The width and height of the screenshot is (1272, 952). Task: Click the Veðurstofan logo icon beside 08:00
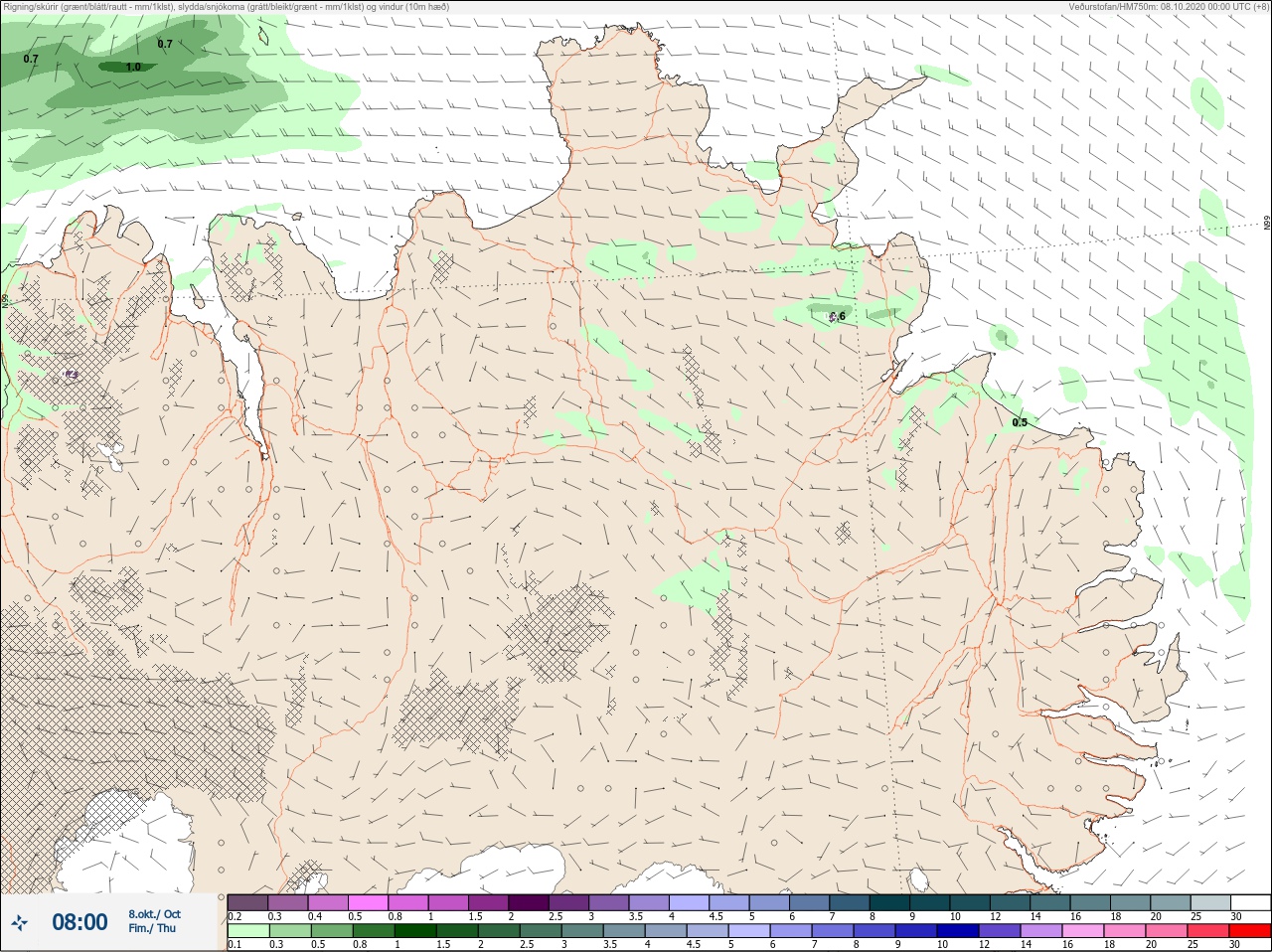tap(21, 923)
